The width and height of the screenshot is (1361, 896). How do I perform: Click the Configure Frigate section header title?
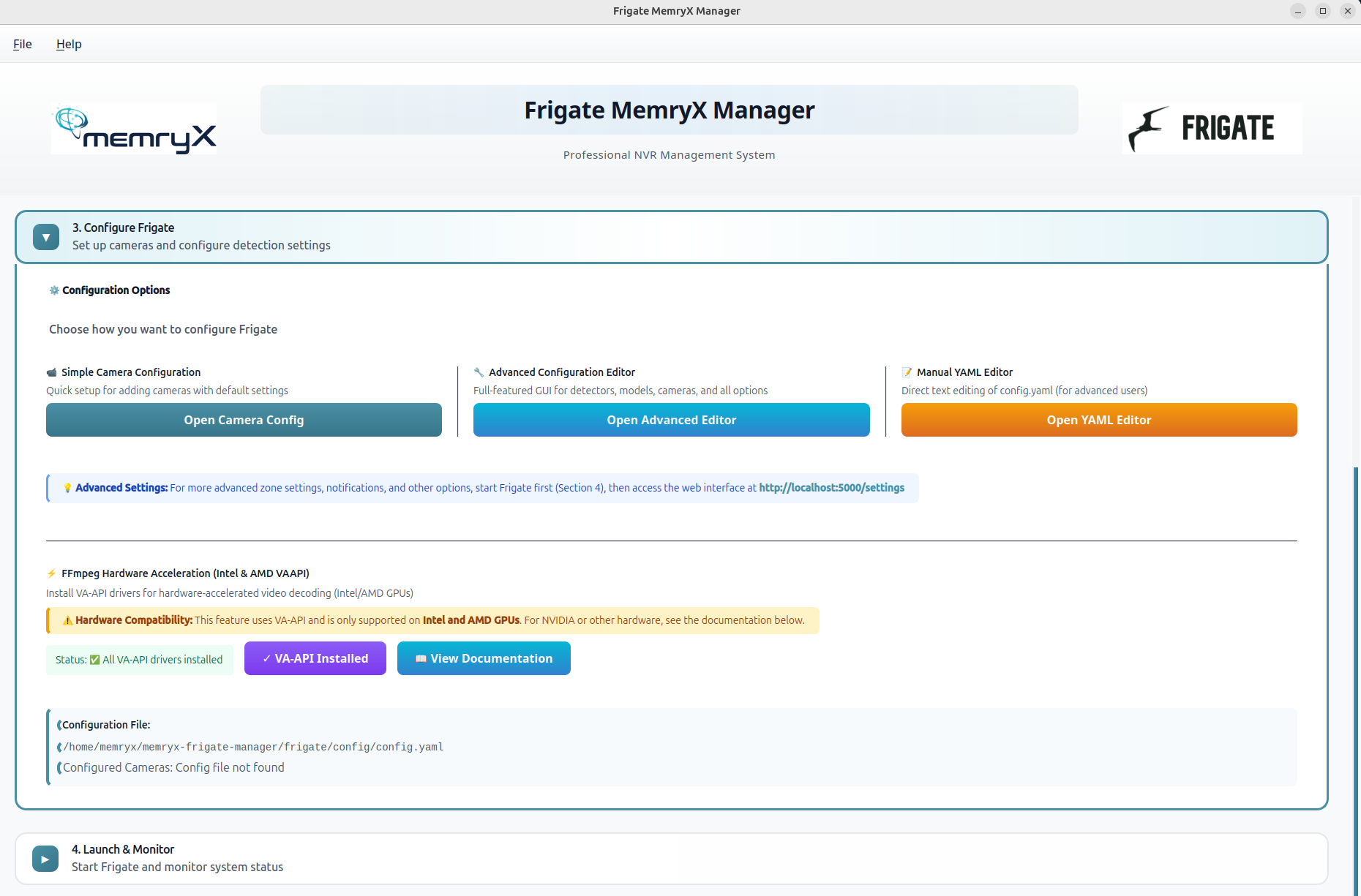(123, 227)
